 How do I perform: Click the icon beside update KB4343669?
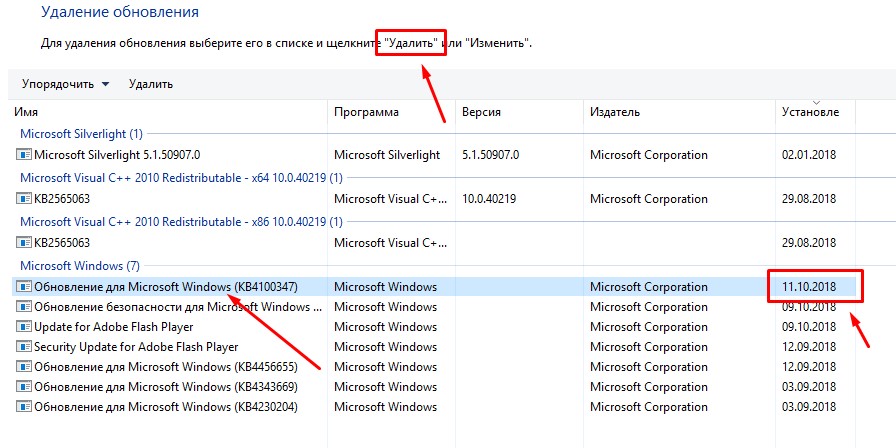tap(25, 387)
